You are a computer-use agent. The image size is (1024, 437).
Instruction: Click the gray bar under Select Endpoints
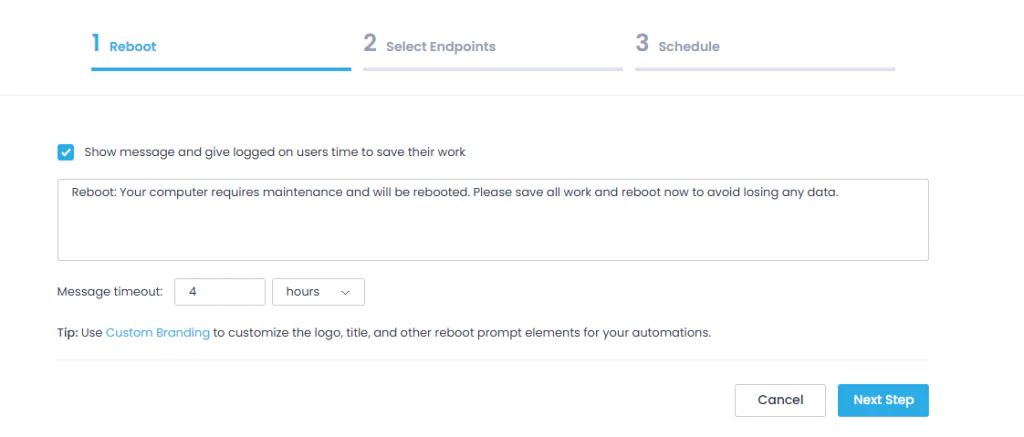493,69
